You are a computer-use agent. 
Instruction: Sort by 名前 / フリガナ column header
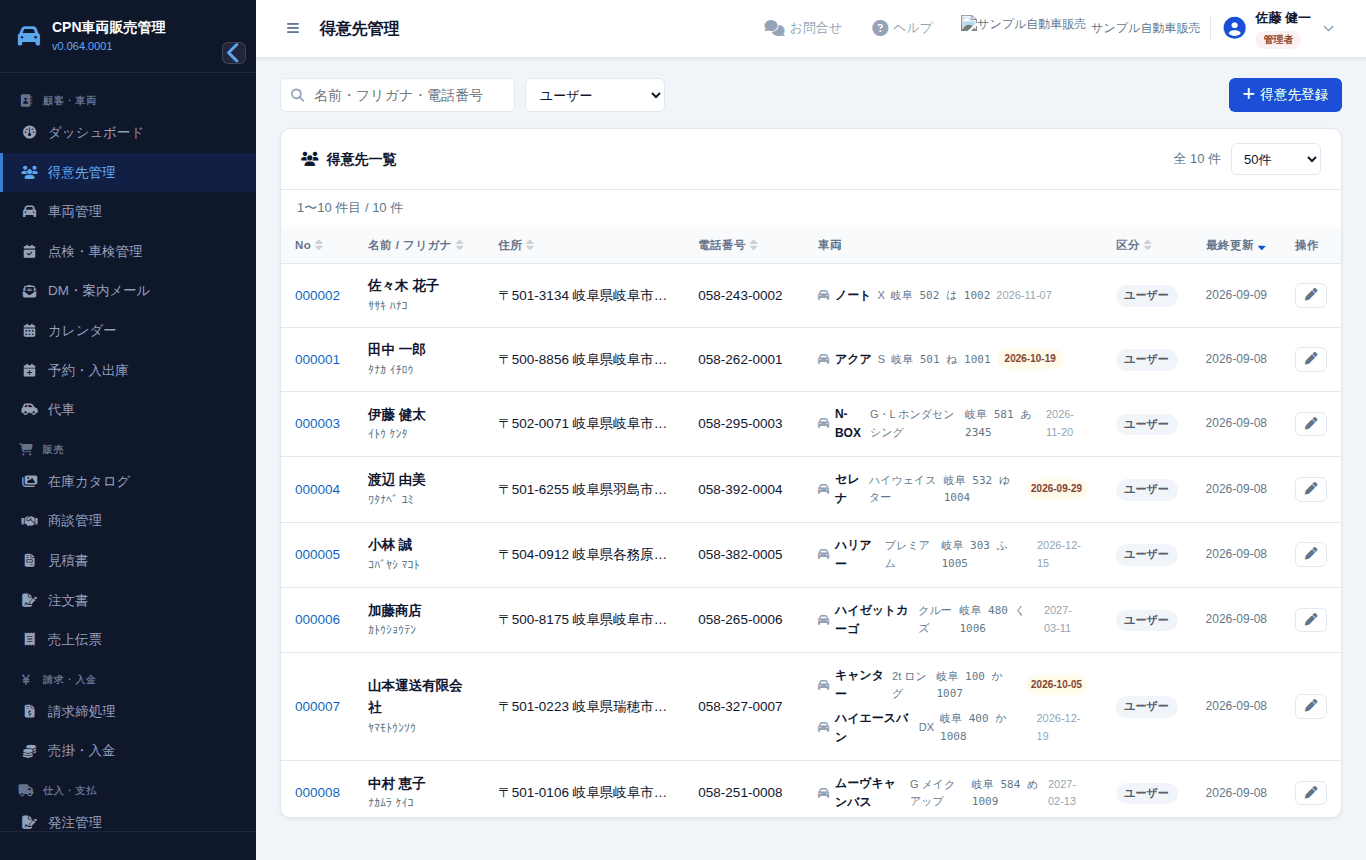coord(416,245)
